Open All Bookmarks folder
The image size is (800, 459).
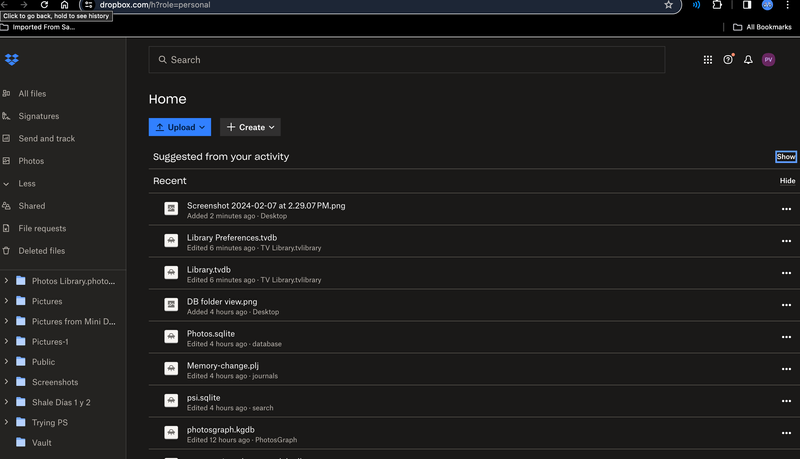[x=762, y=27]
